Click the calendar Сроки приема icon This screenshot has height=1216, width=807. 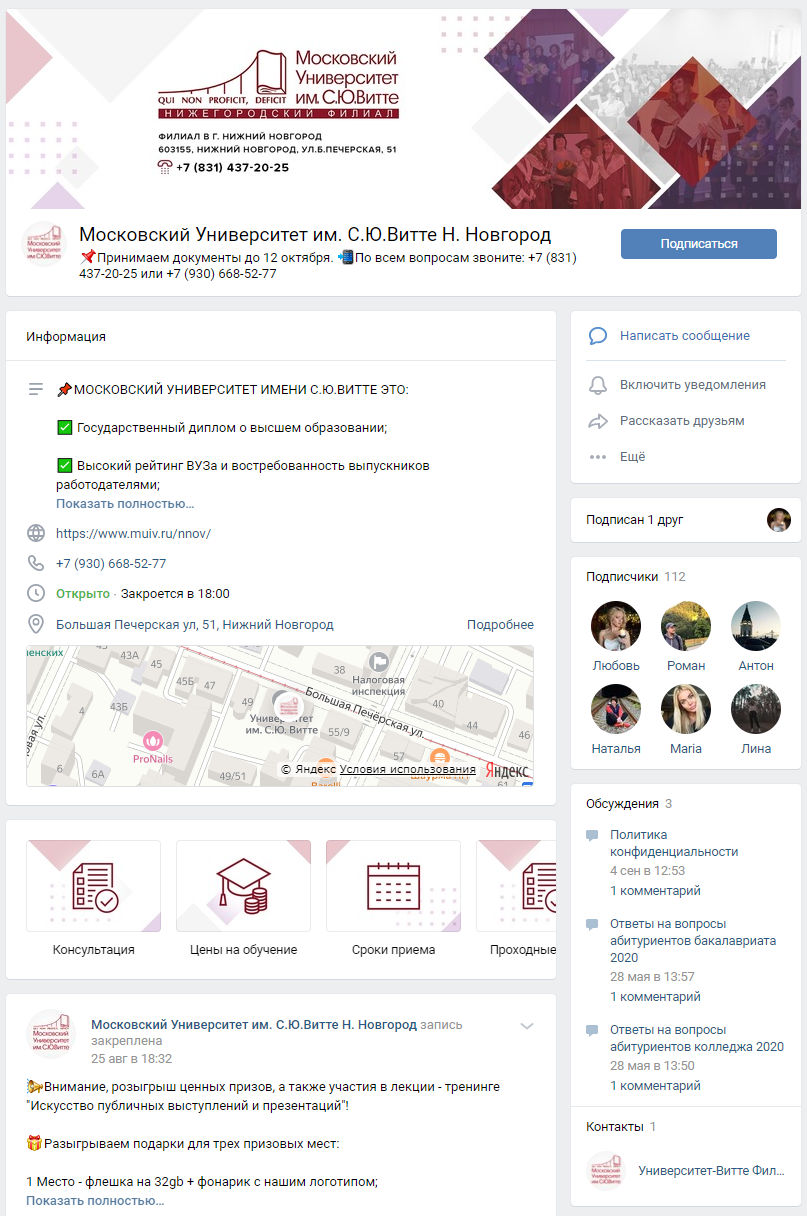tap(393, 886)
